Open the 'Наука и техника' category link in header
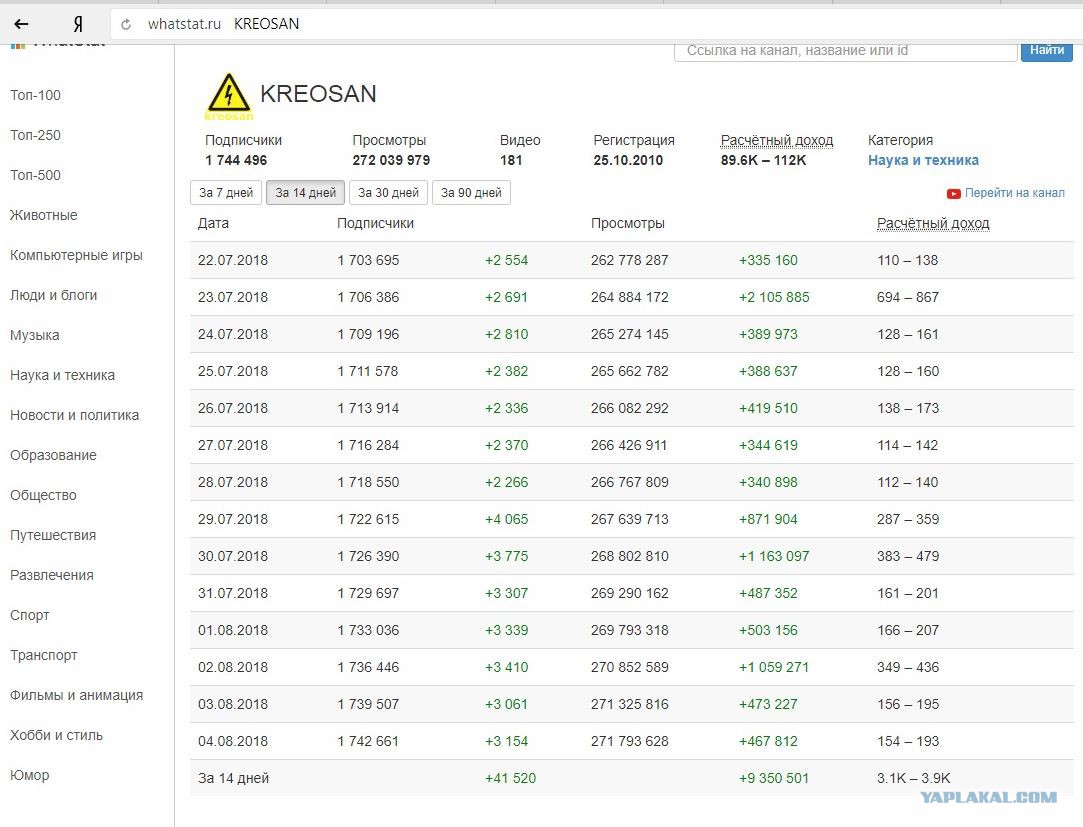 923,160
